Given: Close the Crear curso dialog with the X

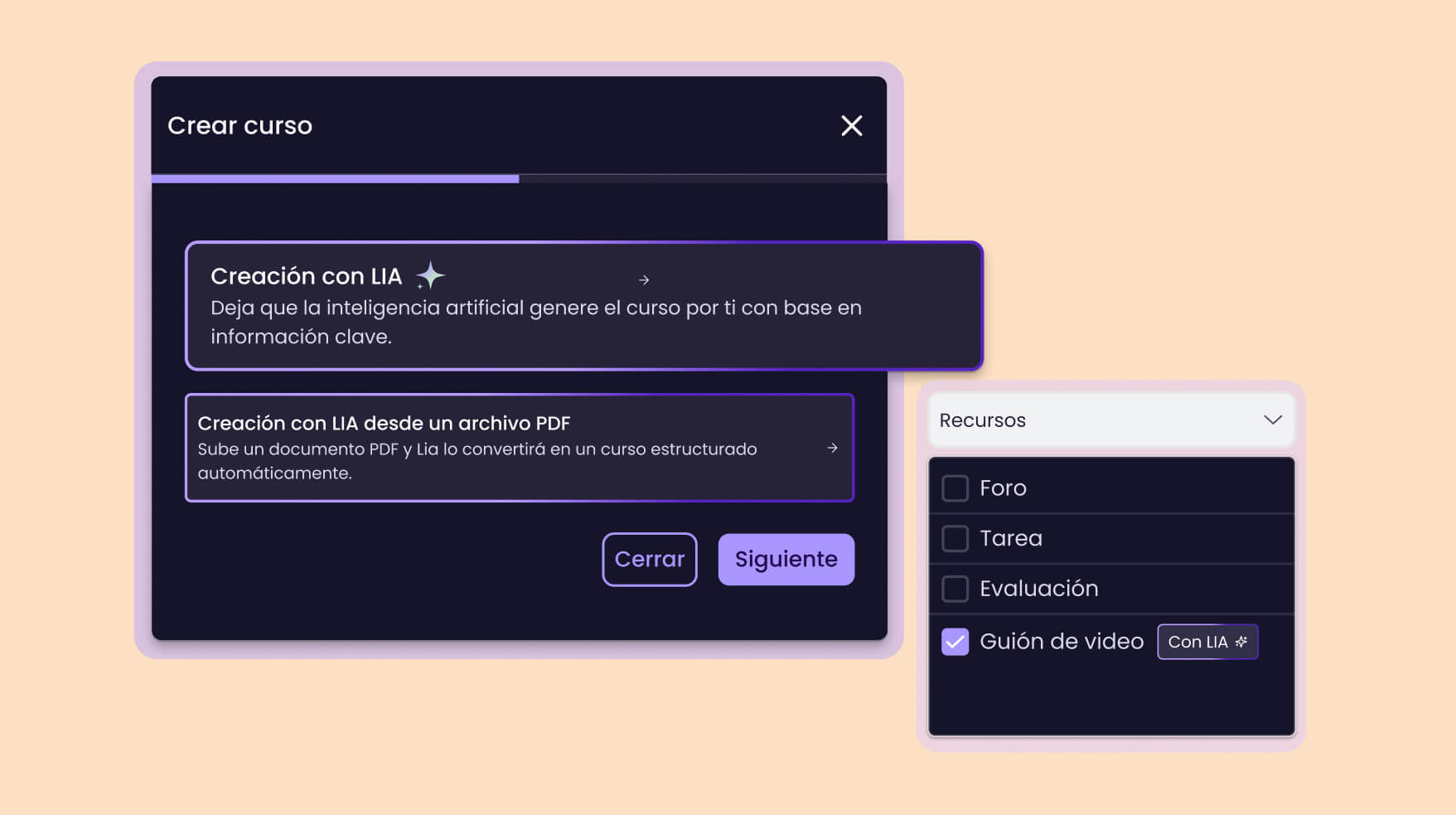Looking at the screenshot, I should coord(851,126).
